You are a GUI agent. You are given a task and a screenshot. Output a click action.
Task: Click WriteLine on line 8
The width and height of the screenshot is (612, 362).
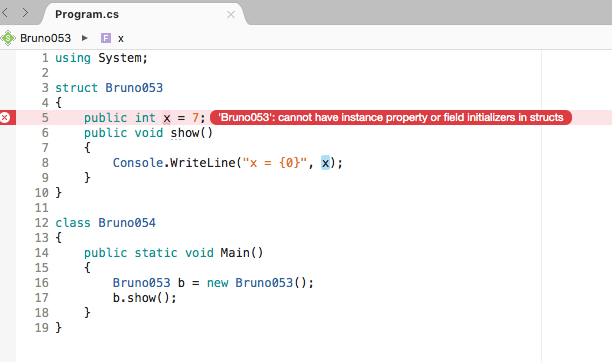pyautogui.click(x=203, y=163)
